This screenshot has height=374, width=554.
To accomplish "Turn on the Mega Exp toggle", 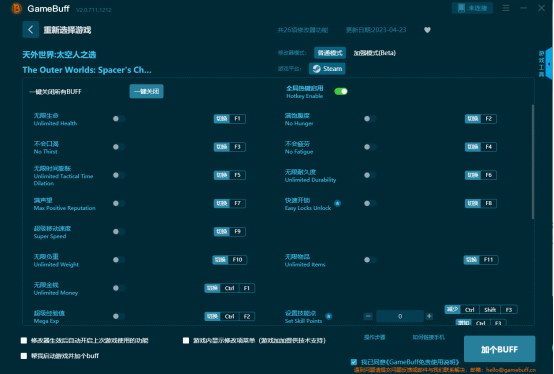I will 119,316.
